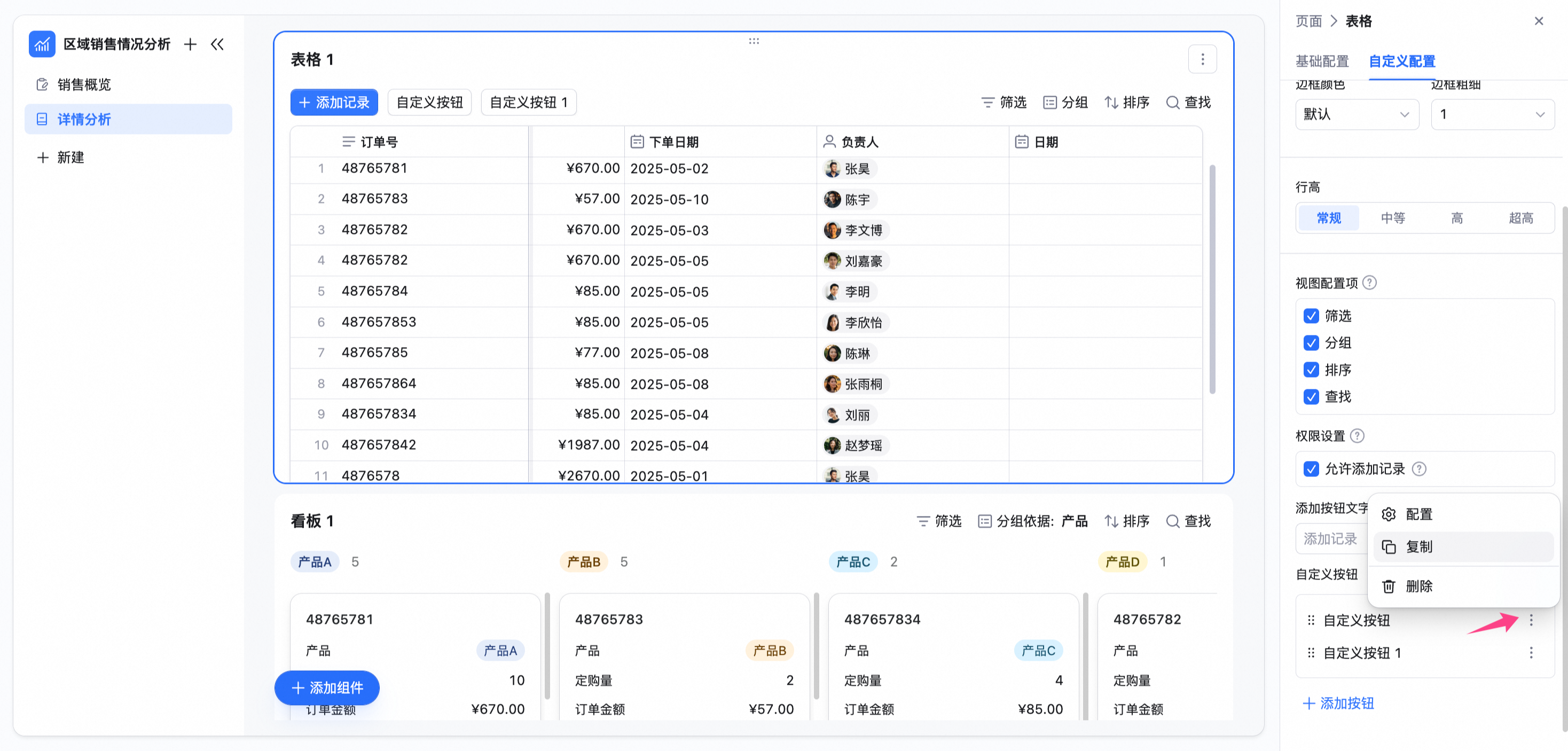Image resolution: width=1568 pixels, height=751 pixels.
Task: Uncheck the 筛选 checkbox
Action: [1311, 316]
